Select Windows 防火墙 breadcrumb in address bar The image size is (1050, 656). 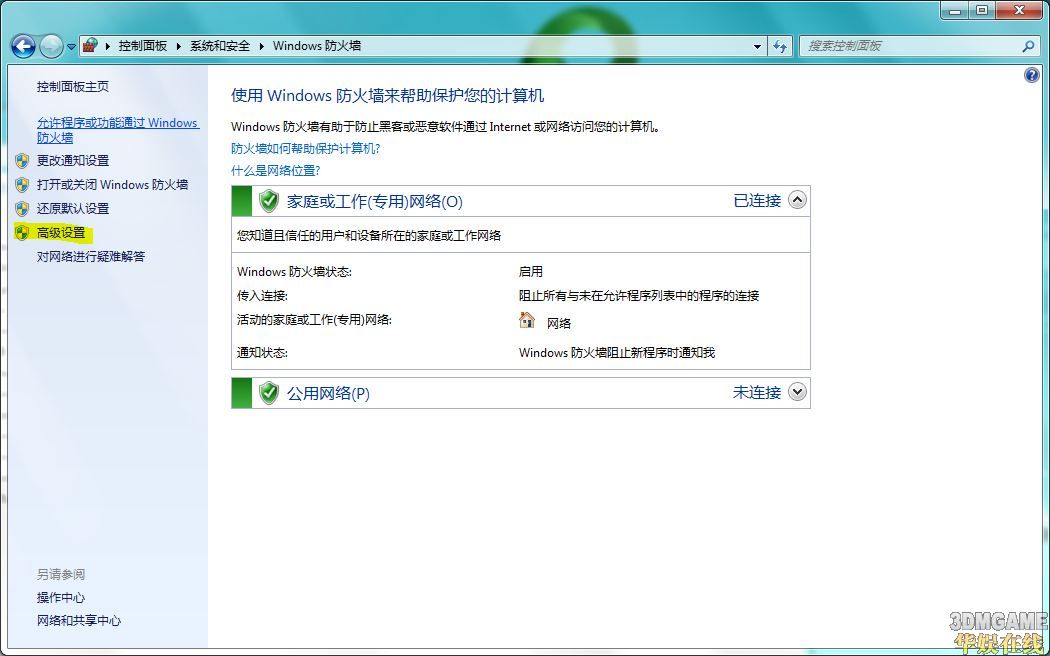(317, 46)
